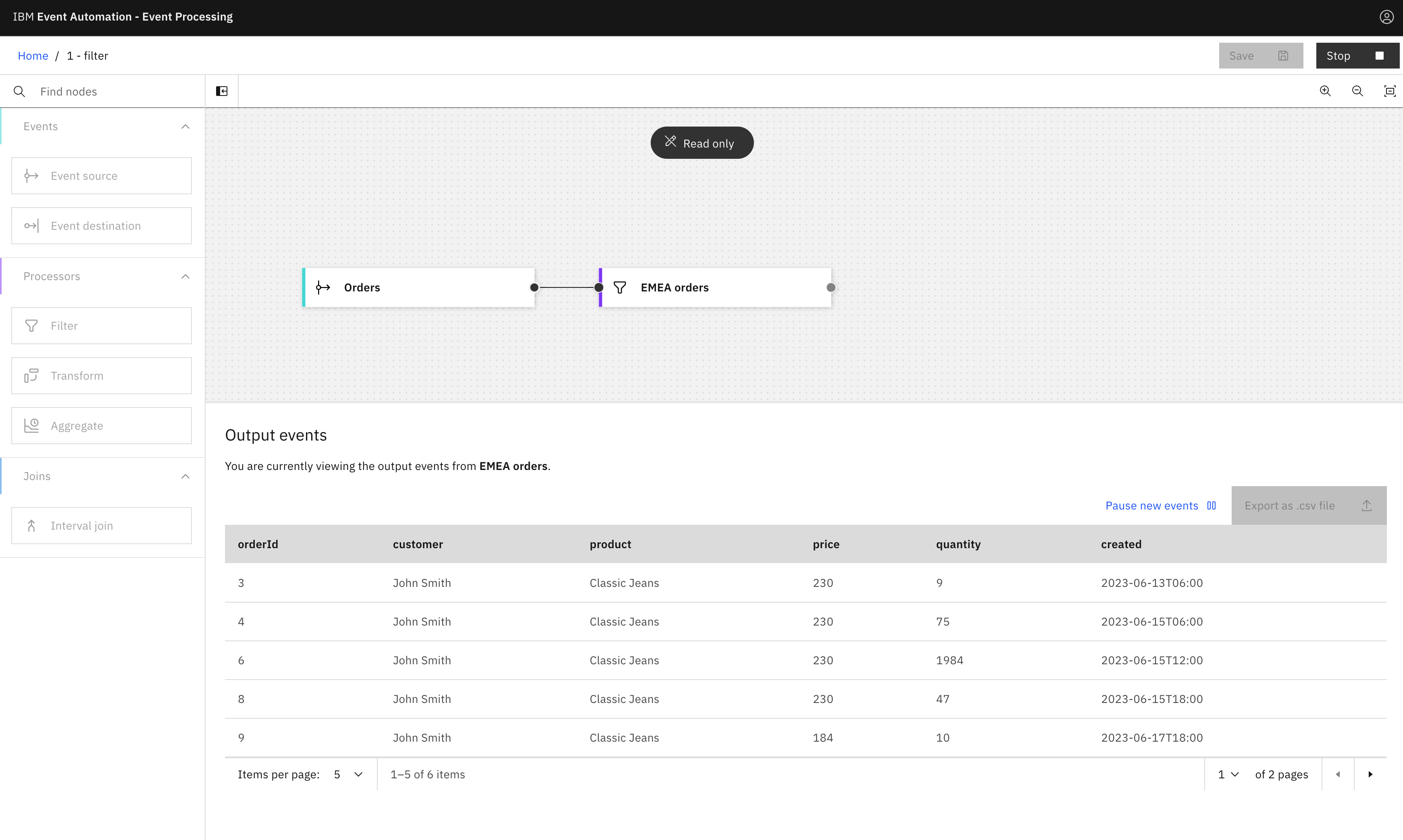Open the user profile icon
This screenshot has height=840, width=1403.
coord(1386,17)
